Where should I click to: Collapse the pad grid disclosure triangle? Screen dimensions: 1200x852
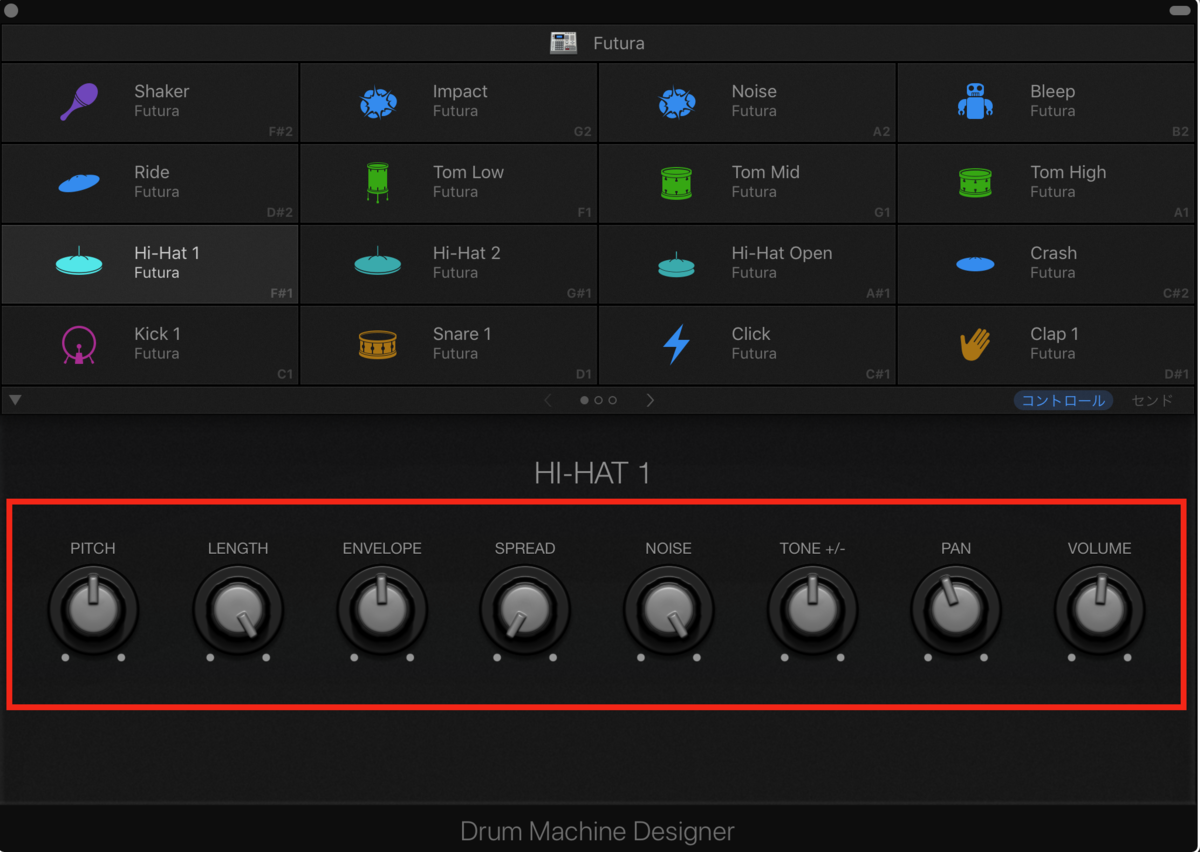[15, 400]
